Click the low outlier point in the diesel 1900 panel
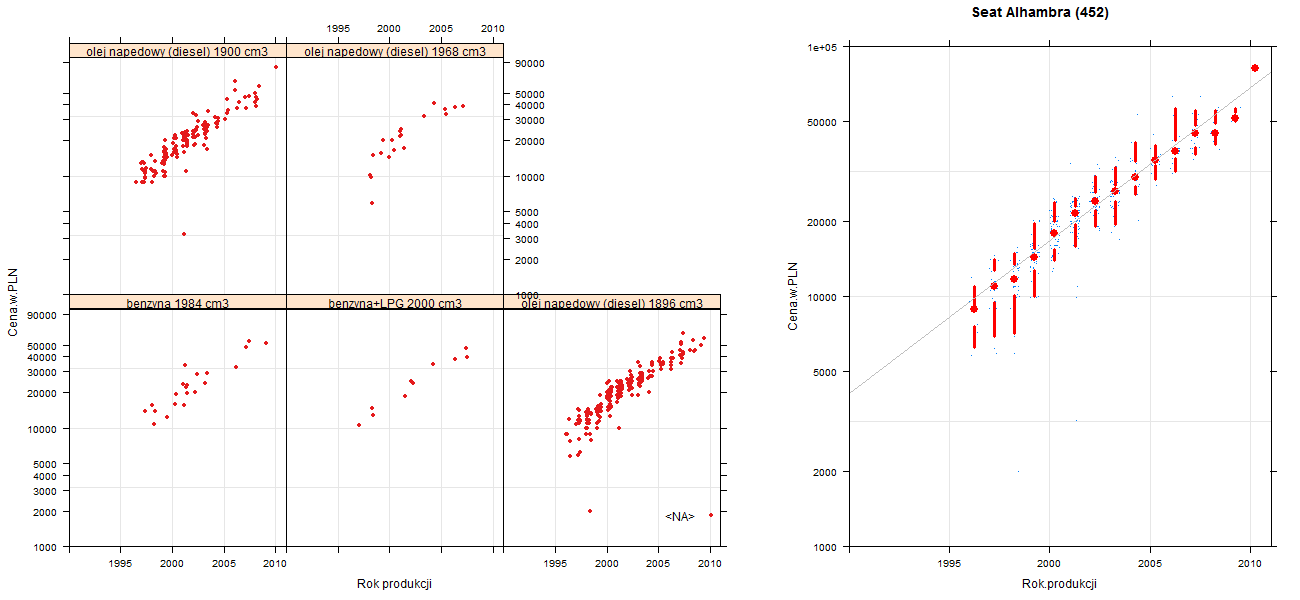The height and width of the screenshot is (600, 1300). click(x=184, y=234)
